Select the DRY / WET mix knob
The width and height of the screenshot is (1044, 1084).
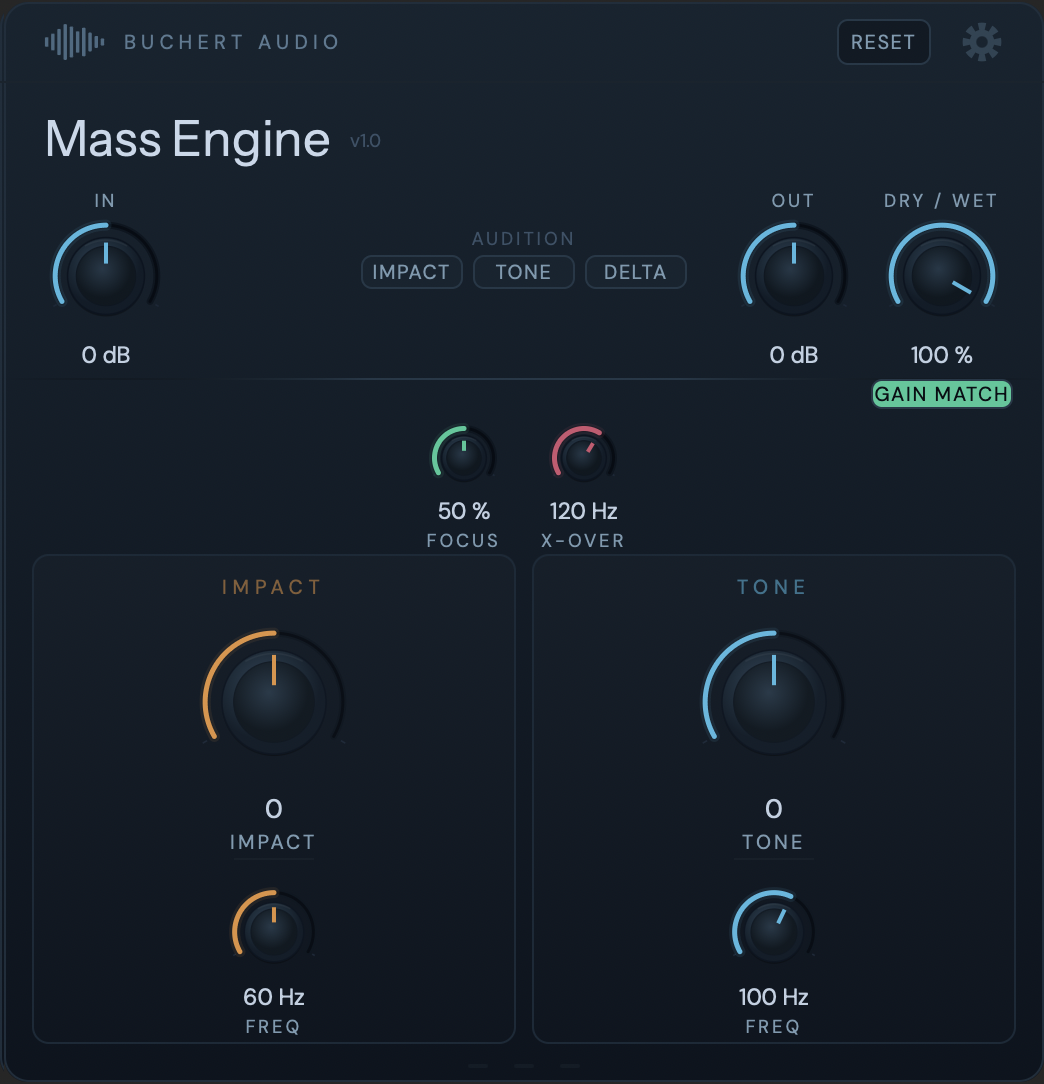[x=941, y=271]
